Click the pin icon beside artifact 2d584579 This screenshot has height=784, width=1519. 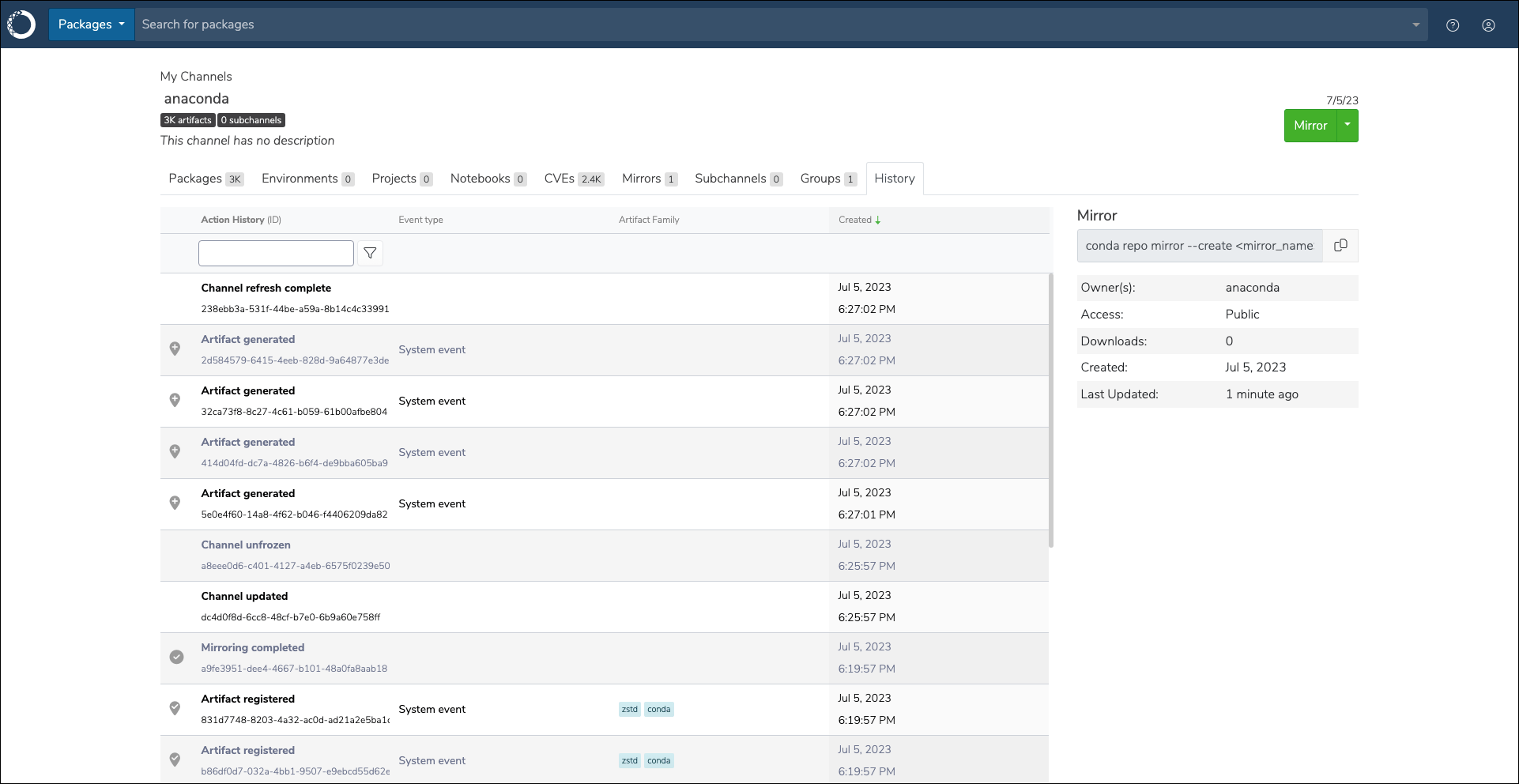pos(175,349)
